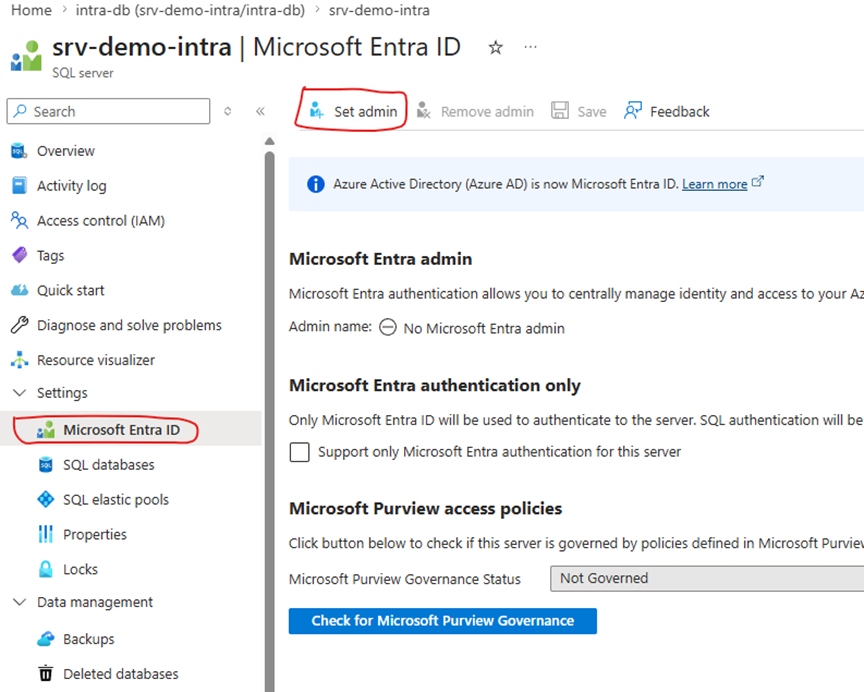Click the Feedback icon in toolbar
This screenshot has height=692, width=864.
[x=633, y=111]
